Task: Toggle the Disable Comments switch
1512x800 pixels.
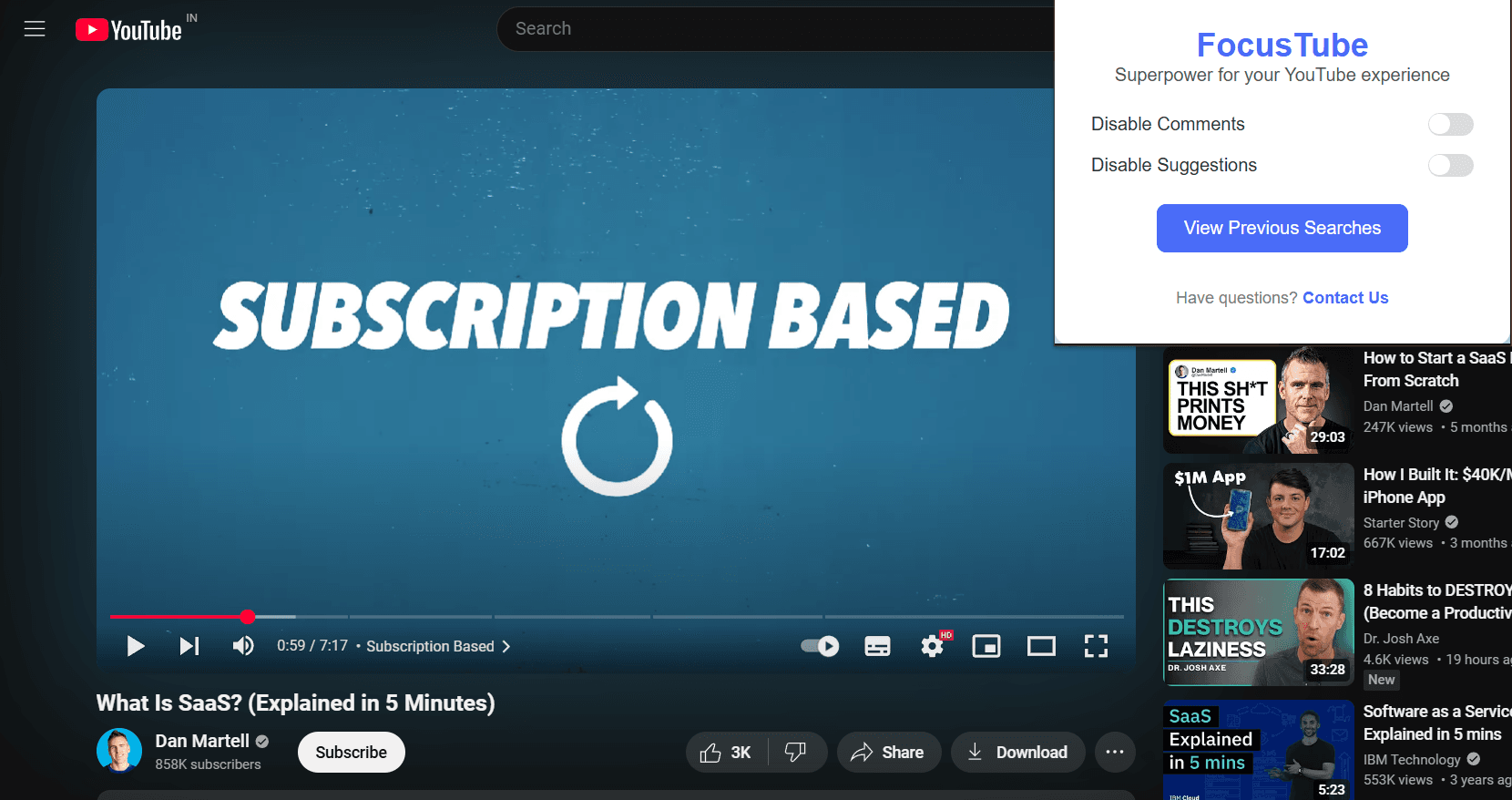Action: 1450,124
